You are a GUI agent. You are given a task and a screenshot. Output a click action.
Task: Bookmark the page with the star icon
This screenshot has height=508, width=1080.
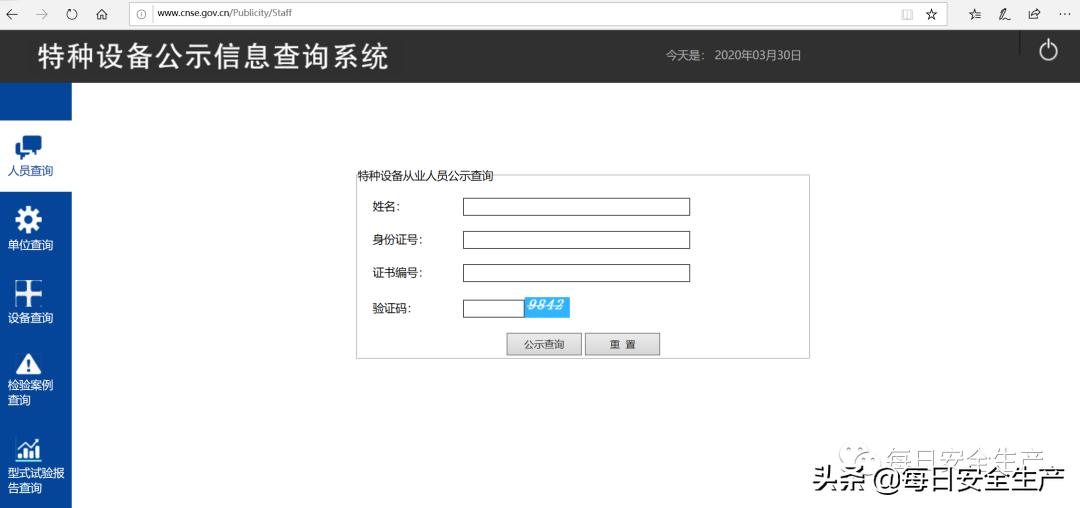click(931, 14)
